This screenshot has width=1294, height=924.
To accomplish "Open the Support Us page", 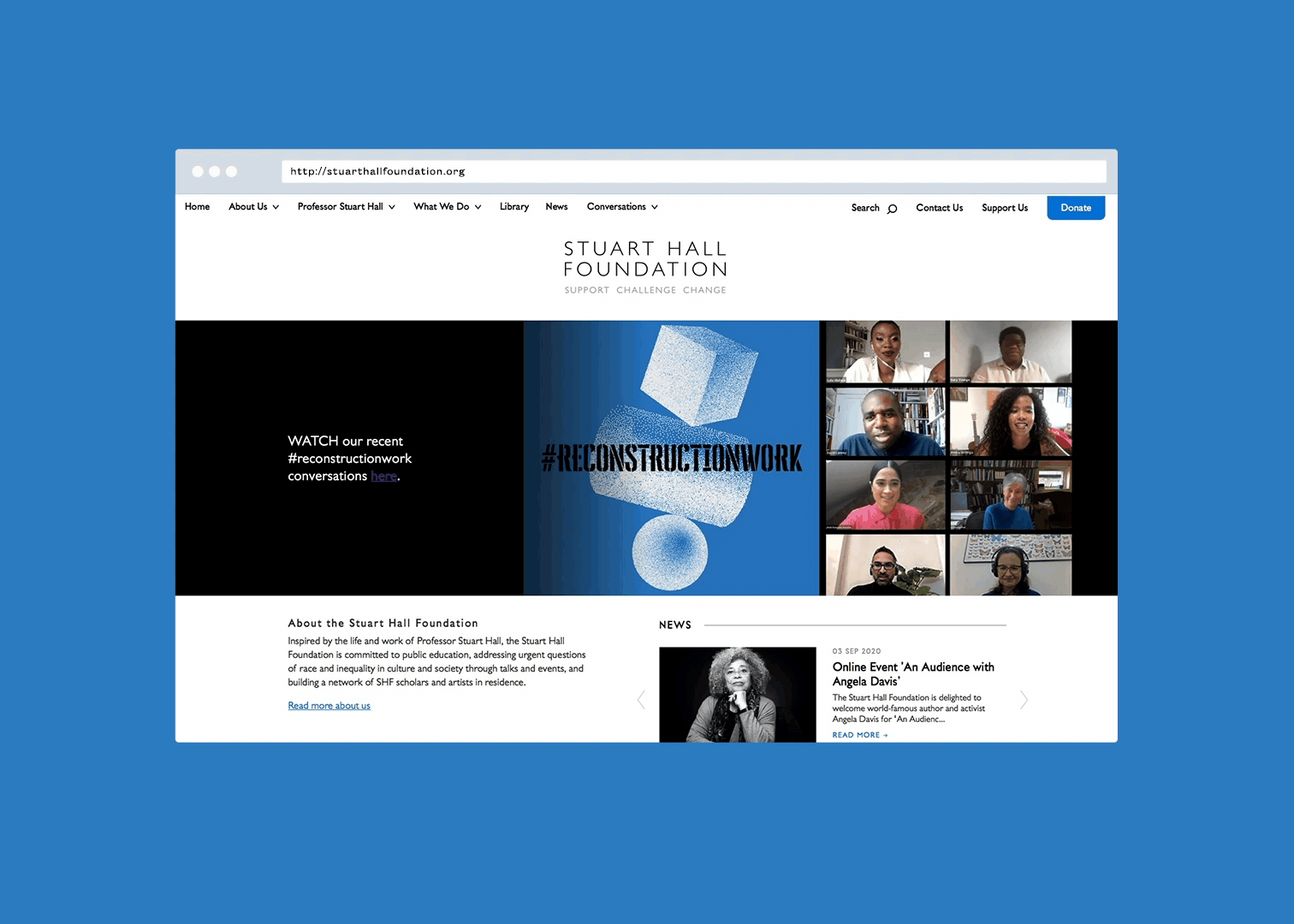I will pos(1005,208).
